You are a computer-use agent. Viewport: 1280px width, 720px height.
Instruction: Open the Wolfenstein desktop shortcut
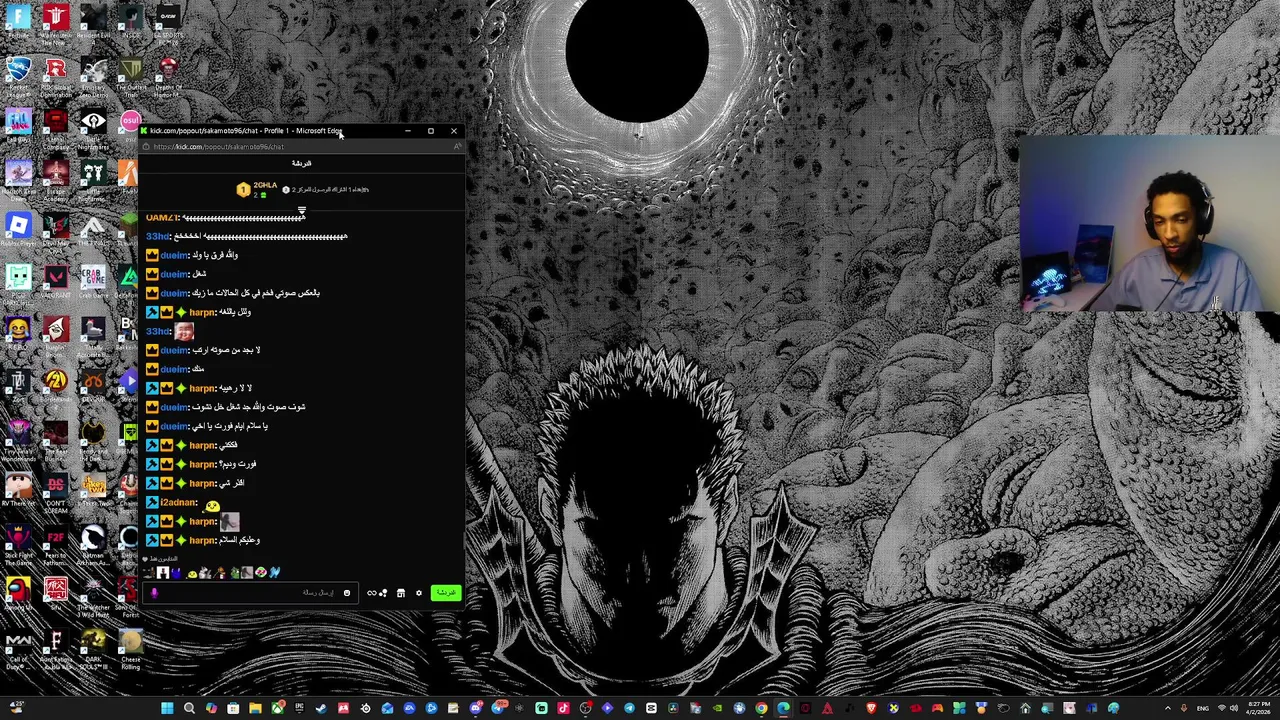(x=56, y=24)
